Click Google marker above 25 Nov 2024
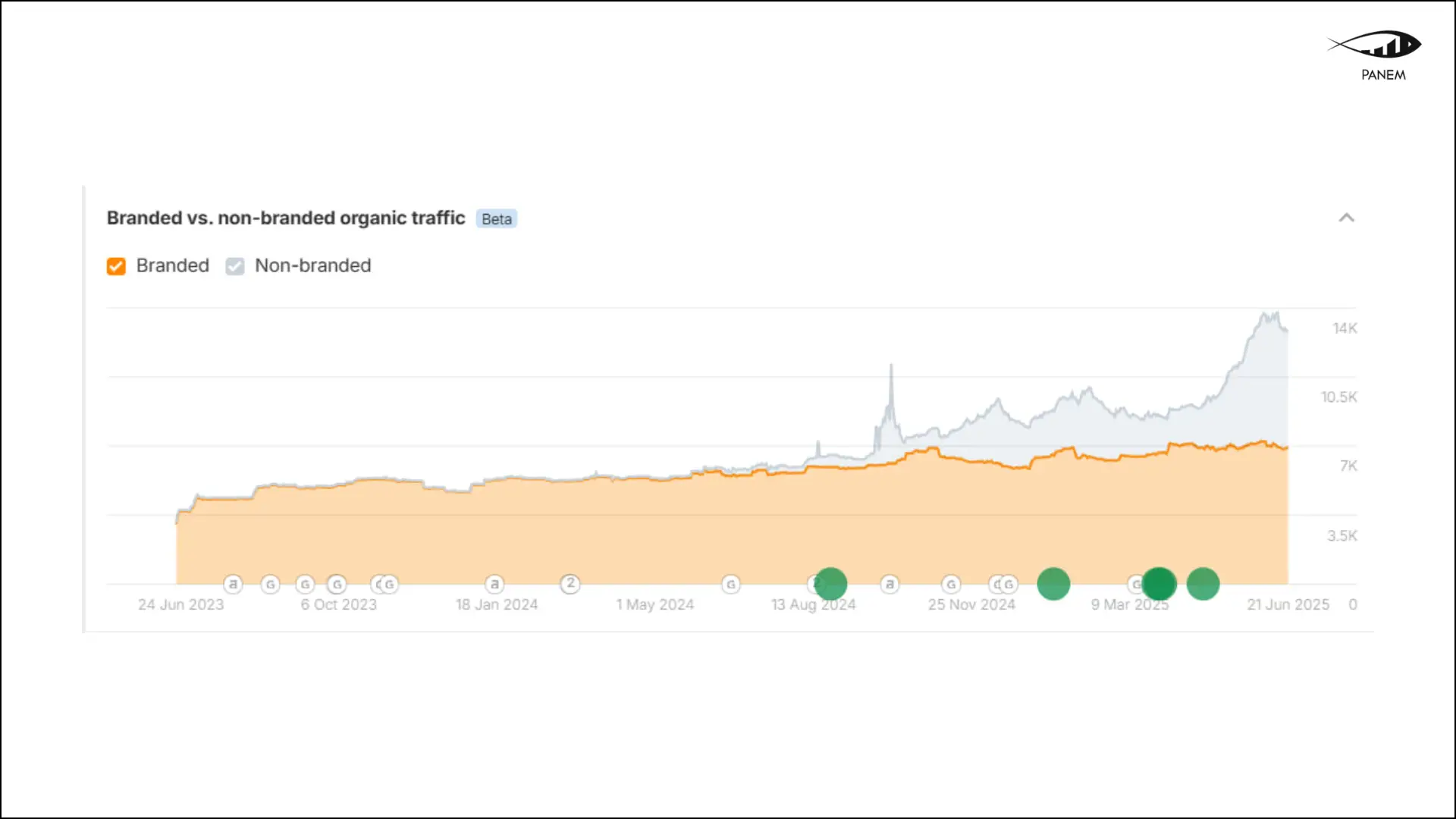The width and height of the screenshot is (1456, 819). 951,584
